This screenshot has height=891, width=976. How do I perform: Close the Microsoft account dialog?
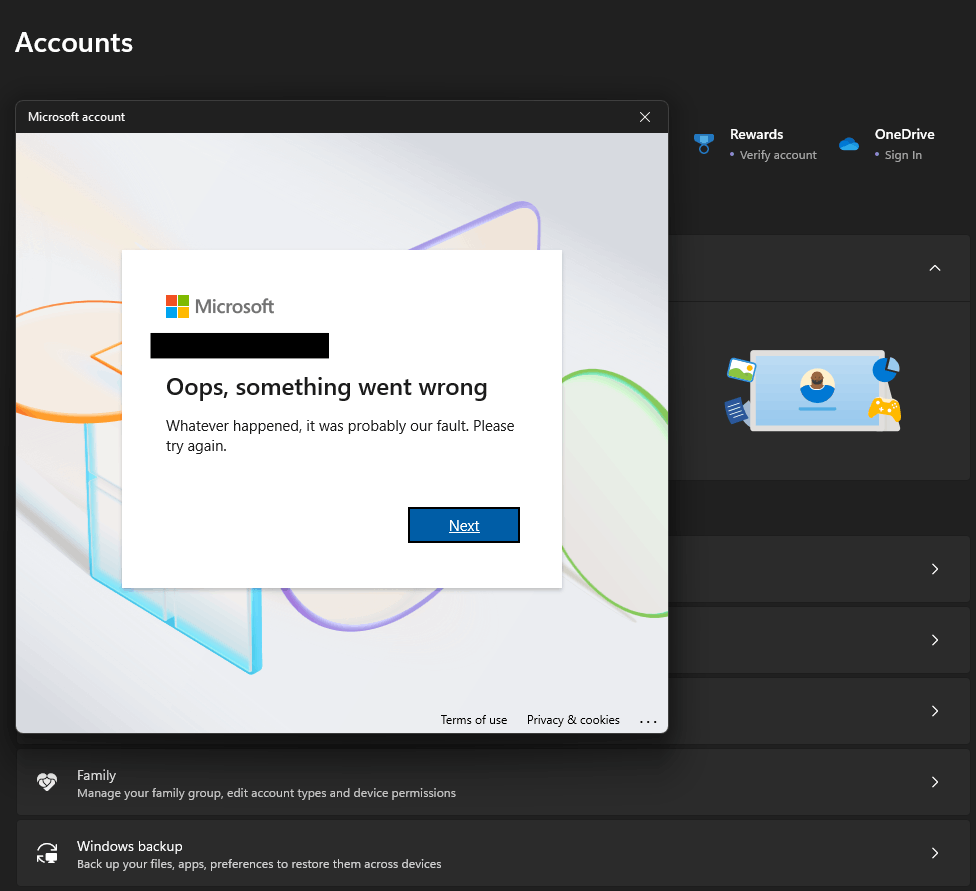[645, 117]
